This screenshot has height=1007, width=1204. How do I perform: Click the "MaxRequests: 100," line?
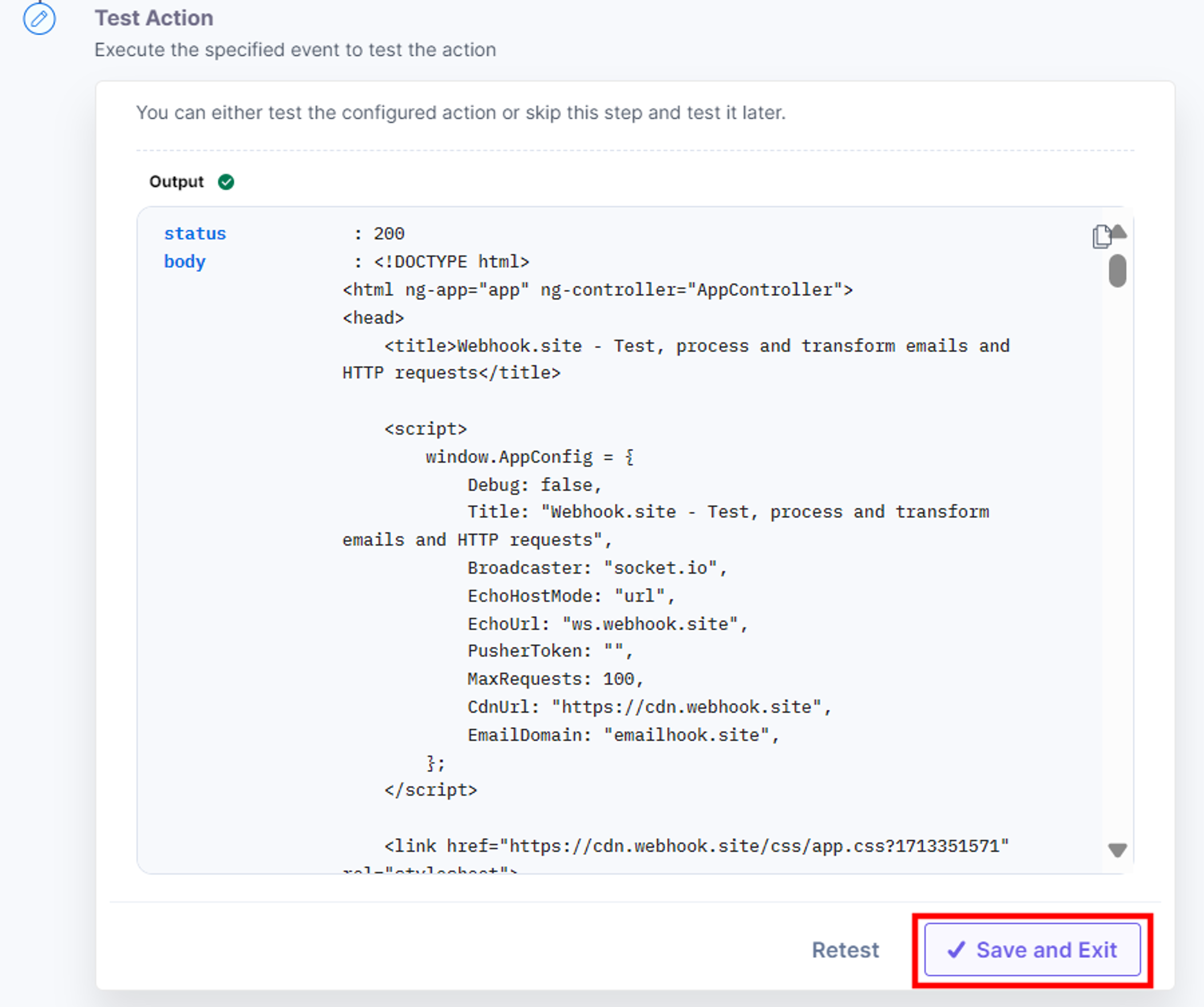point(556,679)
